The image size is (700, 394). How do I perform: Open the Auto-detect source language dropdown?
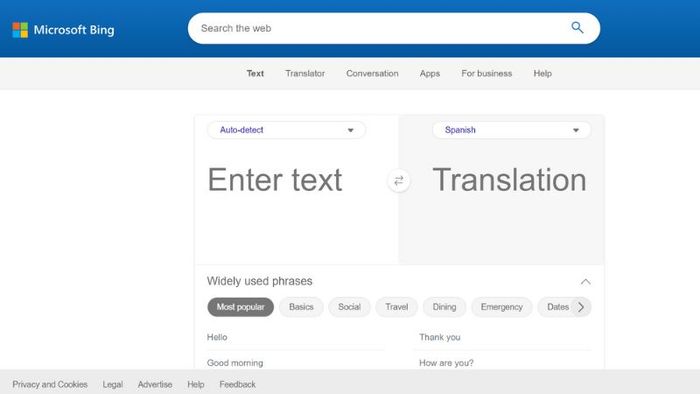(x=287, y=130)
